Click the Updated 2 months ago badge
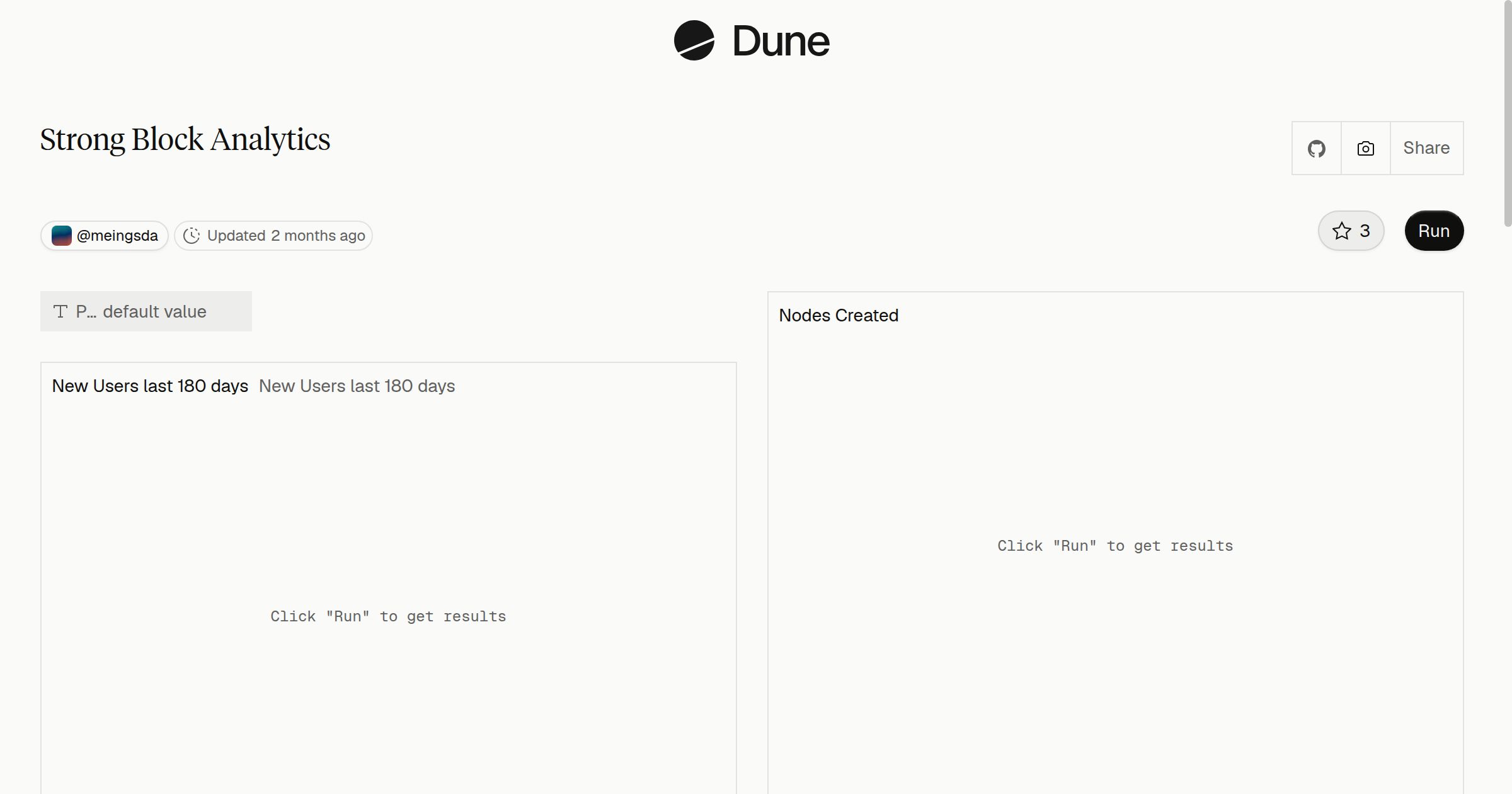Screen dimensions: 1512x794 [x=273, y=236]
